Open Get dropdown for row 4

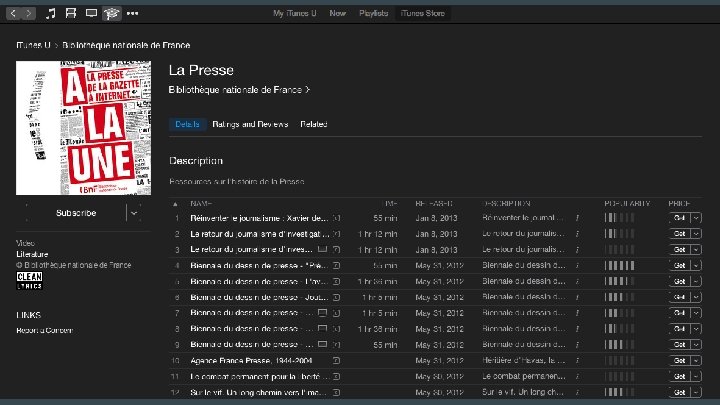696,265
